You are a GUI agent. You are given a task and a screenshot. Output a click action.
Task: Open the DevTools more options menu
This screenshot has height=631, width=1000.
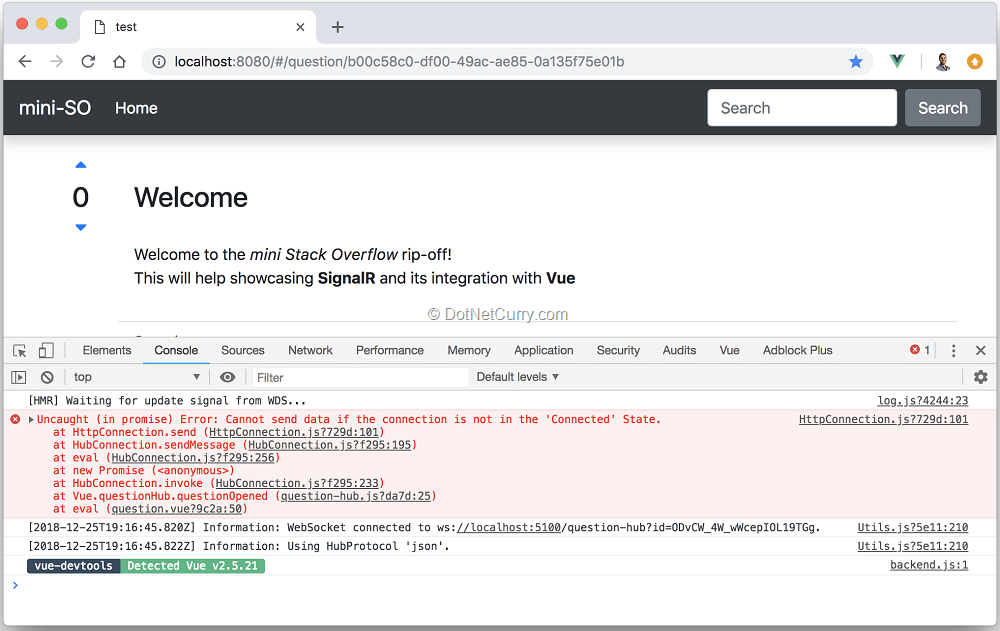coord(953,350)
